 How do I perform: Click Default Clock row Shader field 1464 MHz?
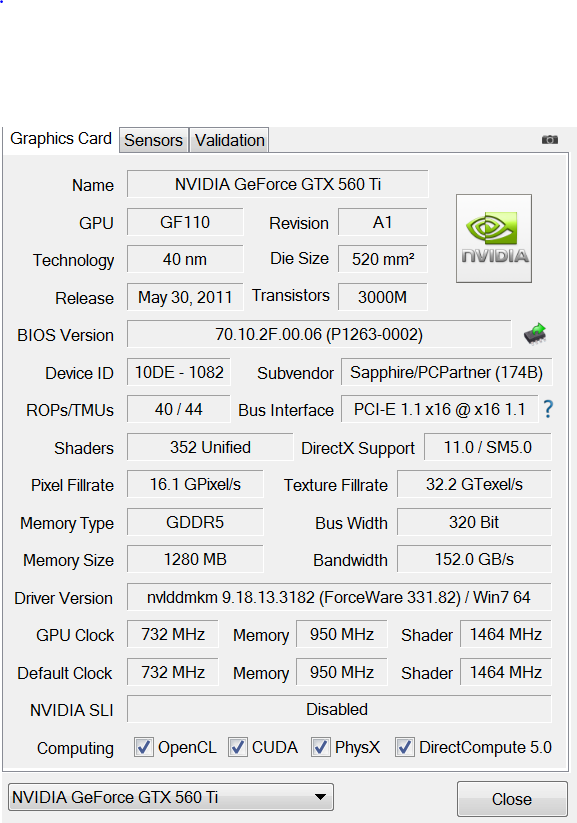506,672
